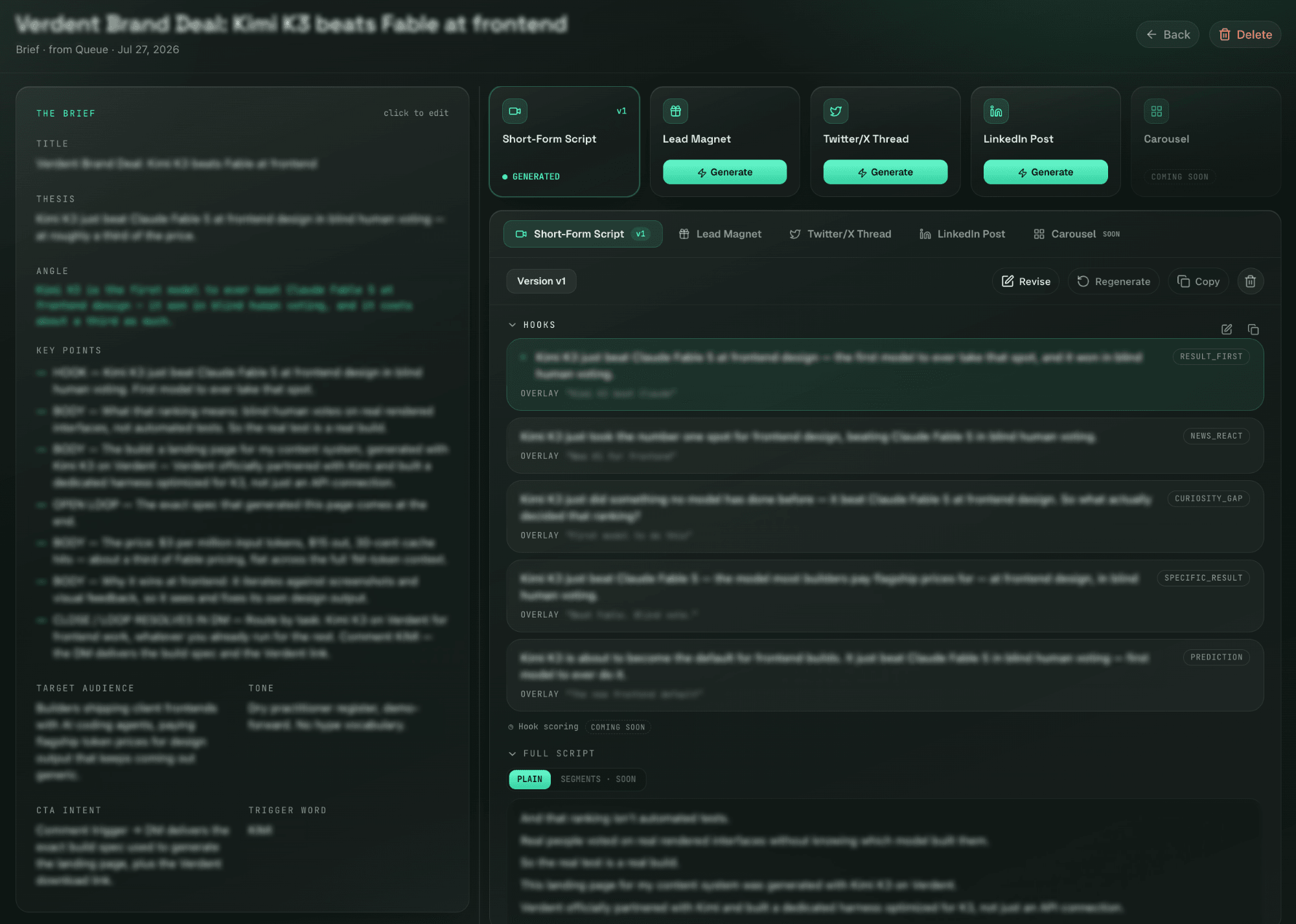Viewport: 1296px width, 924px height.
Task: Edit the TARGET AUDIENCE text
Action: point(127,741)
